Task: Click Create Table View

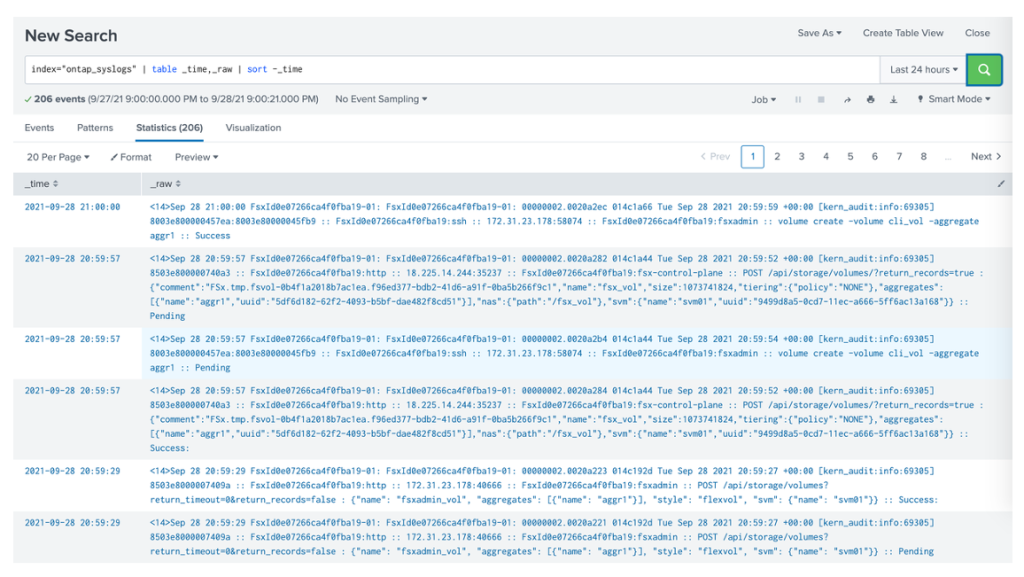Action: [x=902, y=32]
